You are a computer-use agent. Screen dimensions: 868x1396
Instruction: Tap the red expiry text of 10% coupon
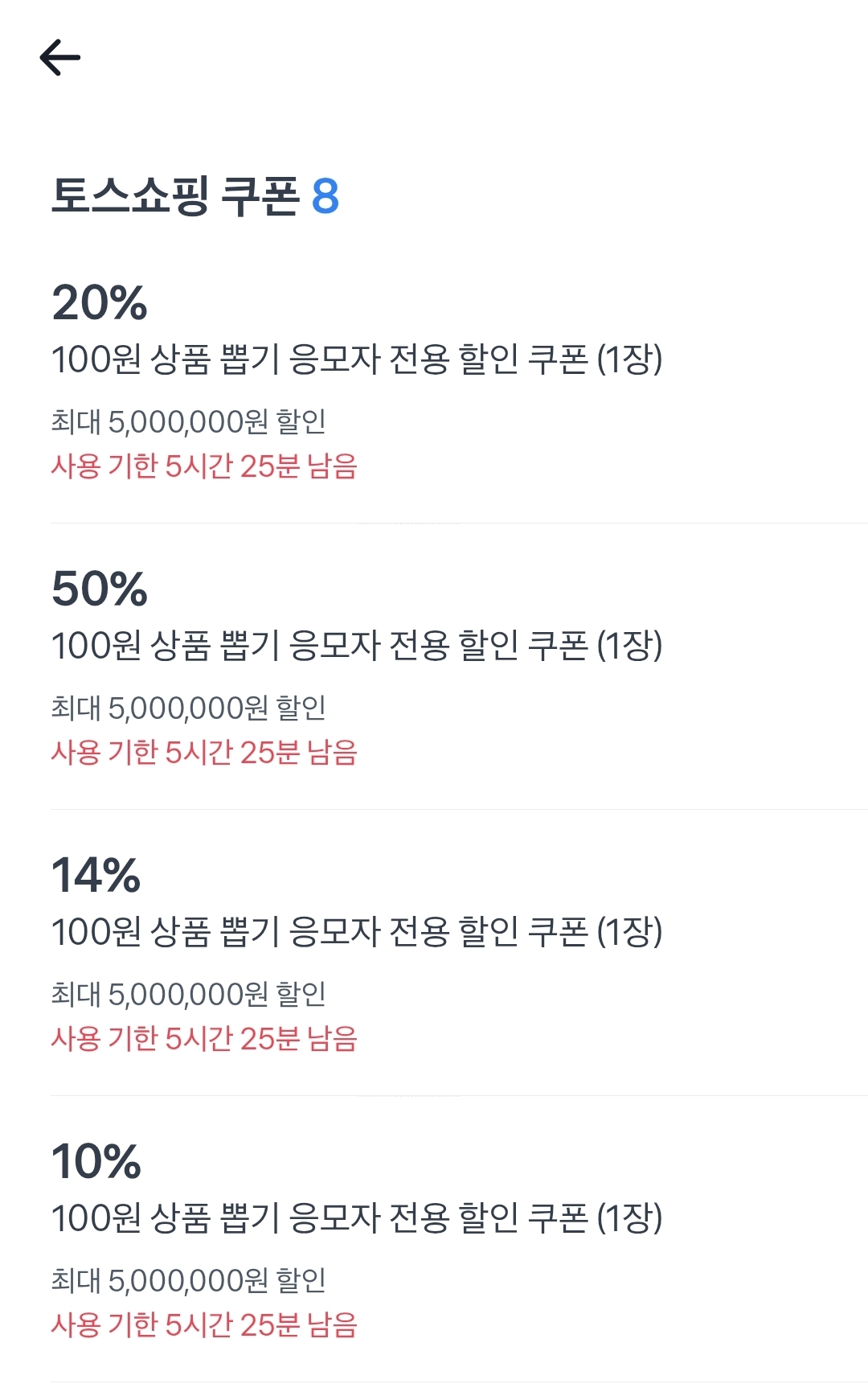coord(204,1325)
